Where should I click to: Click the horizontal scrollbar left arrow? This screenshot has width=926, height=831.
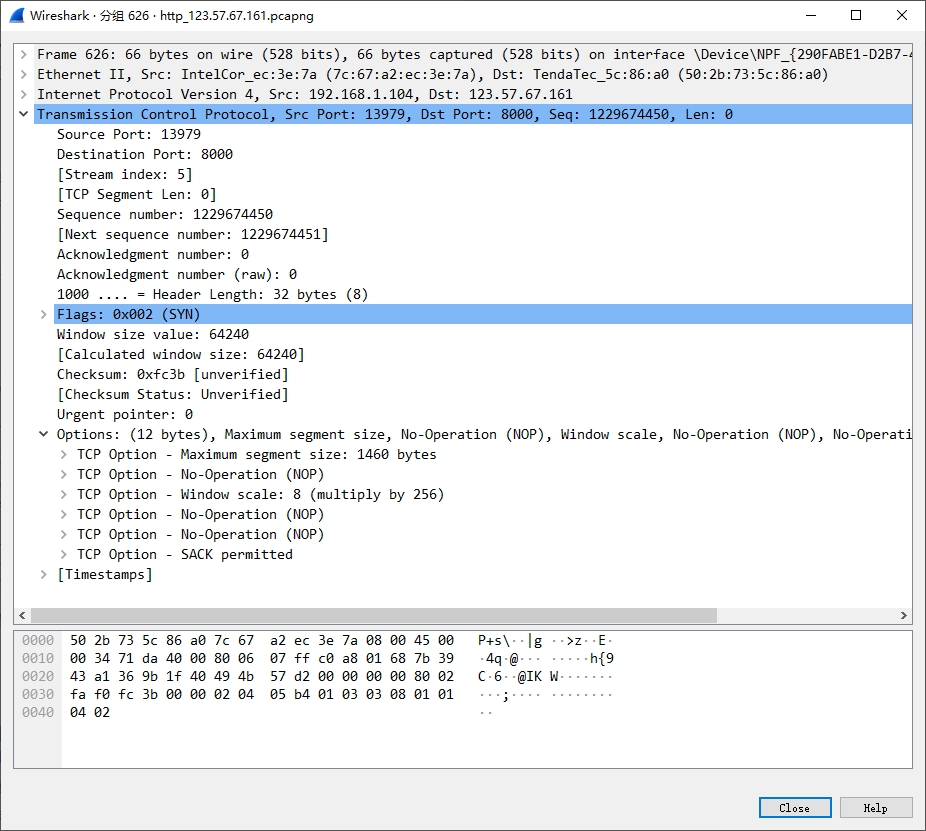[x=23, y=616]
